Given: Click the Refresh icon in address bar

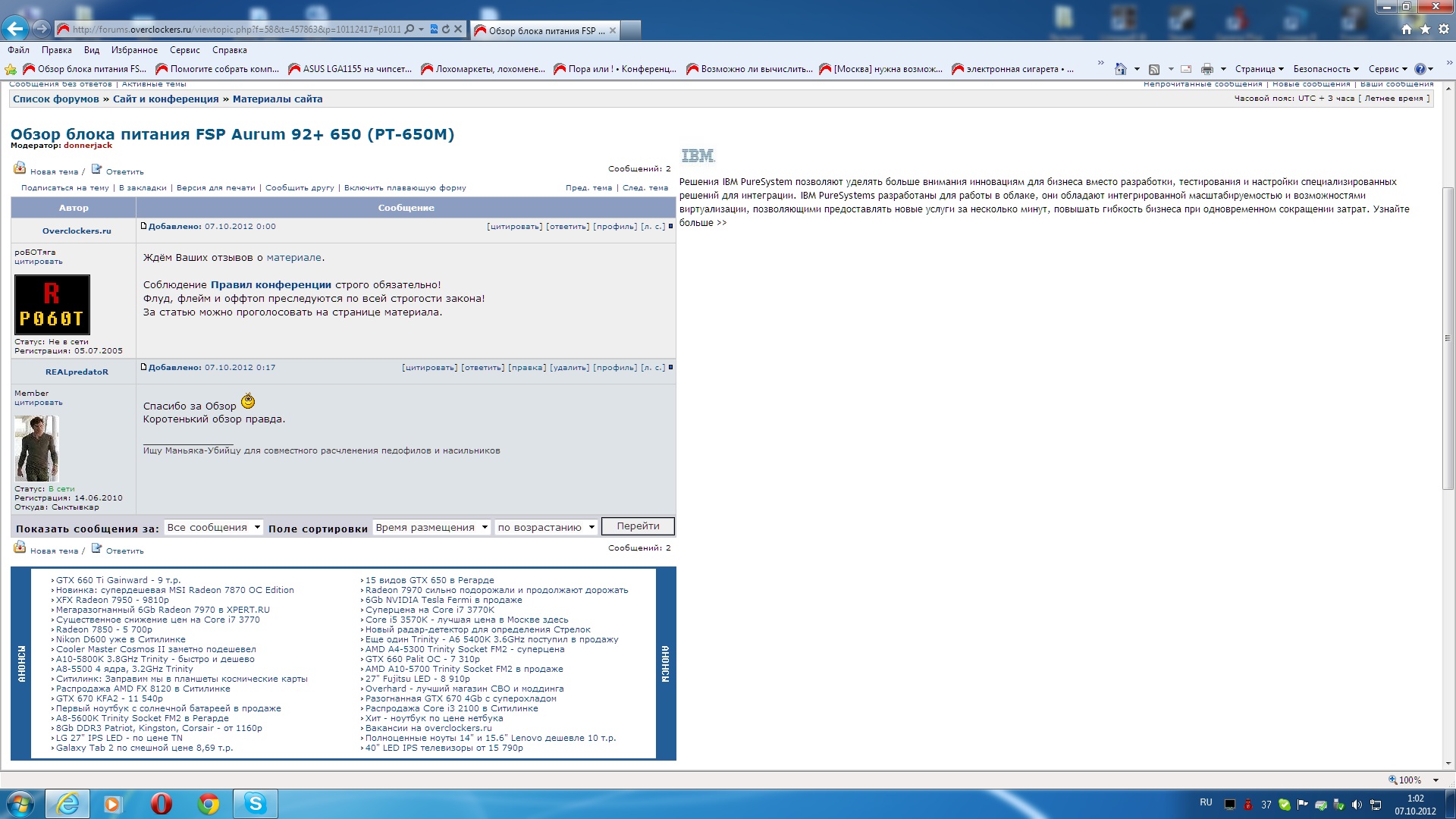Looking at the screenshot, I should pyautogui.click(x=446, y=29).
